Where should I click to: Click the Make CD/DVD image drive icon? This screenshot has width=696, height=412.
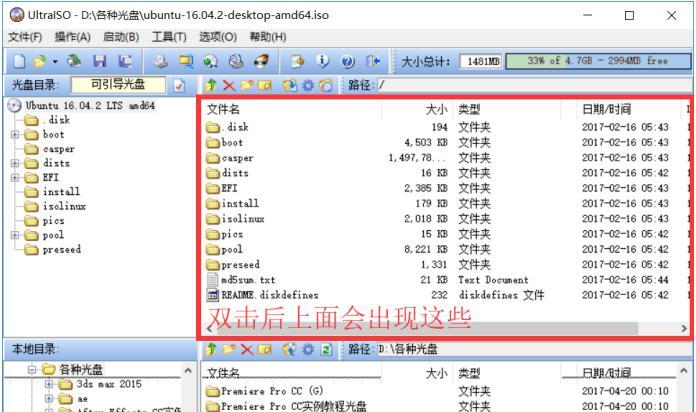coord(160,61)
